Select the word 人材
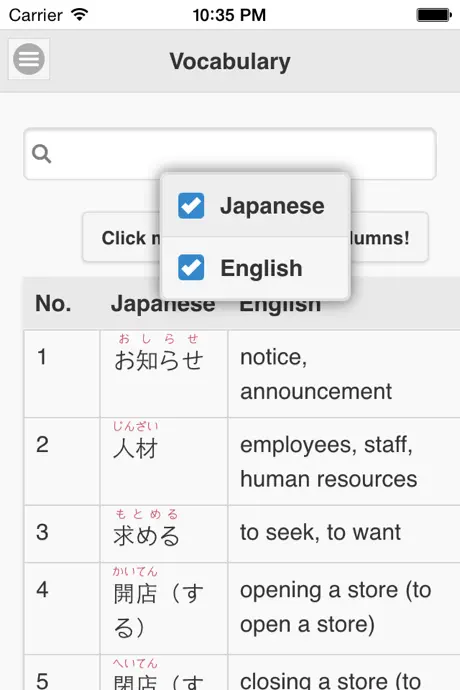The height and width of the screenshot is (690, 460). (136, 449)
